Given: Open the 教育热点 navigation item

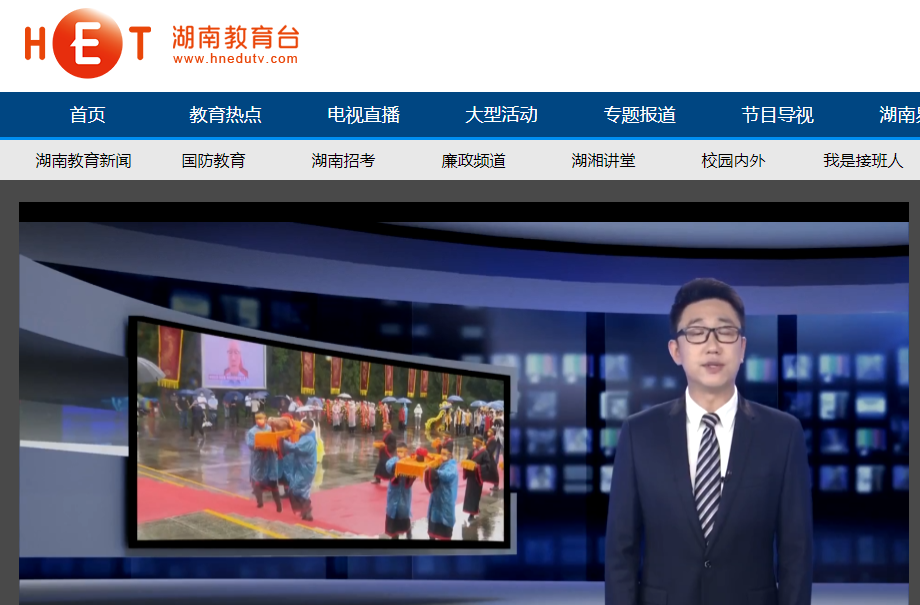Looking at the screenshot, I should (x=225, y=115).
